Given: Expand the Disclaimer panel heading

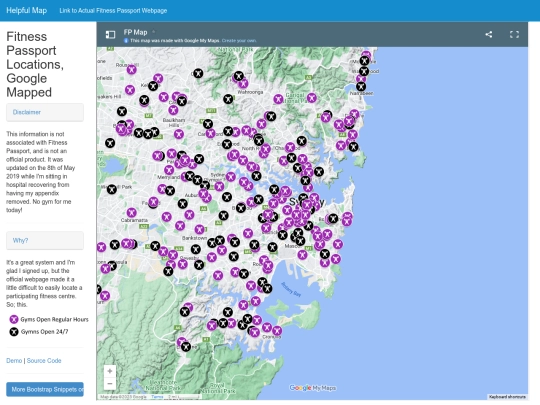Looking at the screenshot, I should point(45,112).
